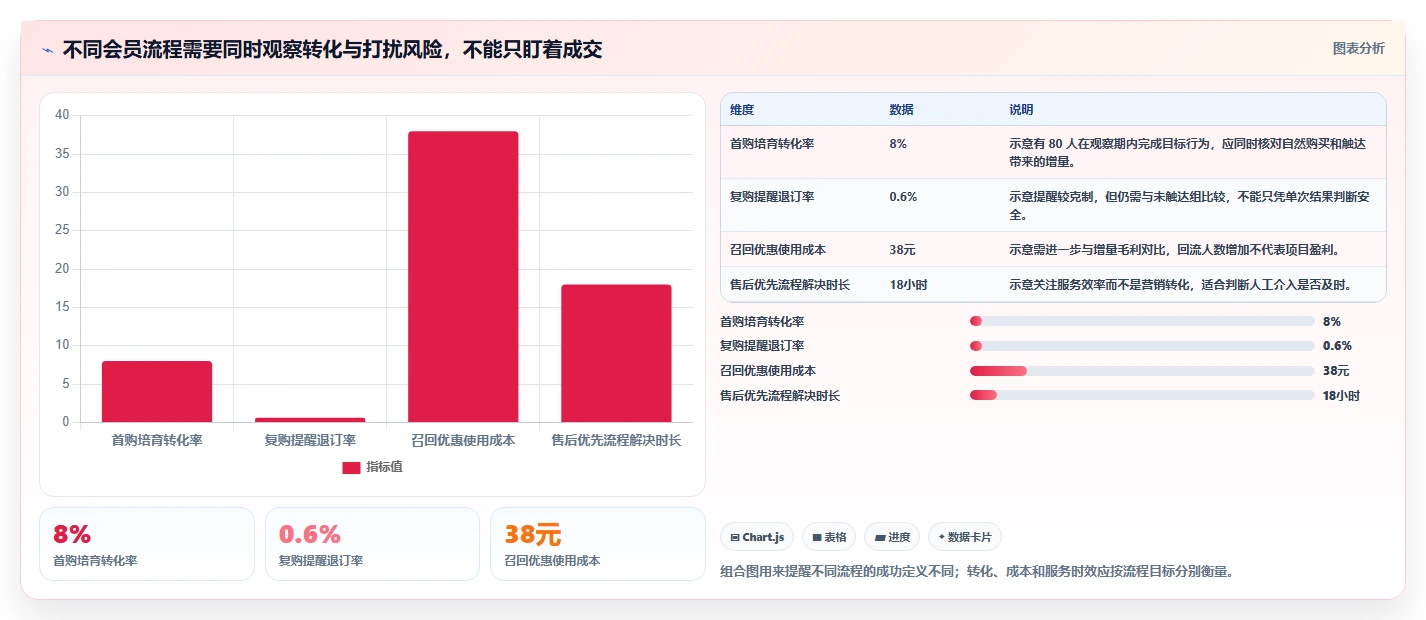The height and width of the screenshot is (620, 1426).
Task: Click the 38元 table value
Action: 902,249
